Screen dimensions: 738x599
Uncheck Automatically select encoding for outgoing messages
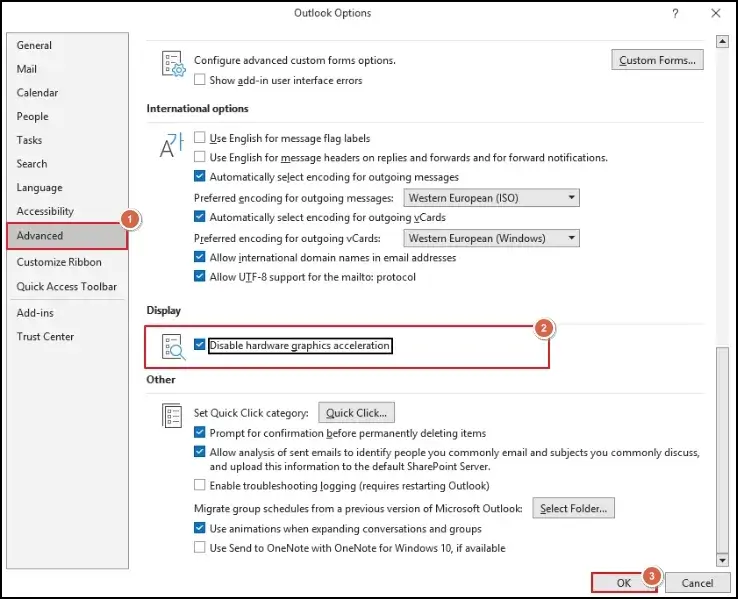pos(200,176)
